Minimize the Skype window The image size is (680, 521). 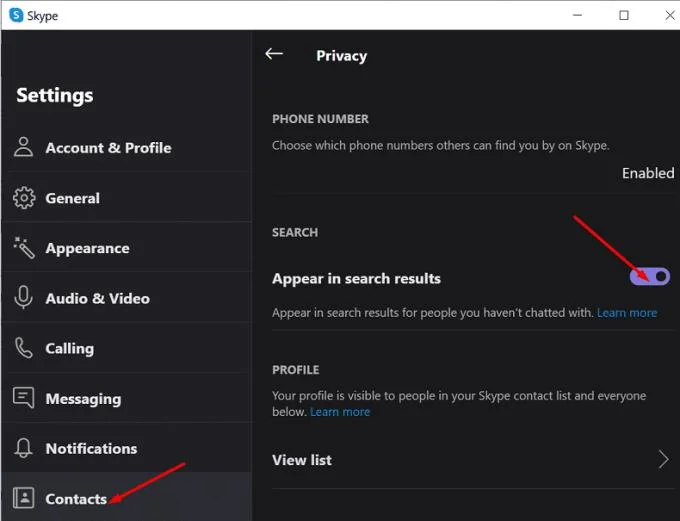[577, 15]
